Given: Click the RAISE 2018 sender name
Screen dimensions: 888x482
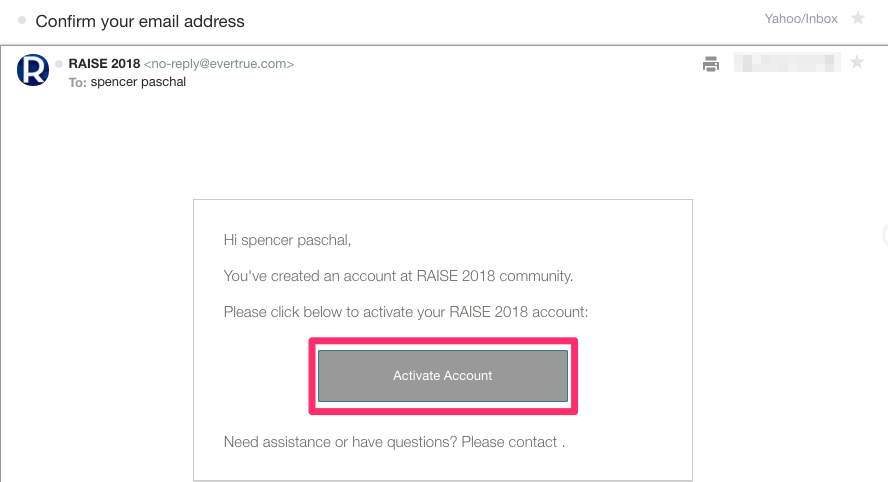Looking at the screenshot, I should (104, 64).
